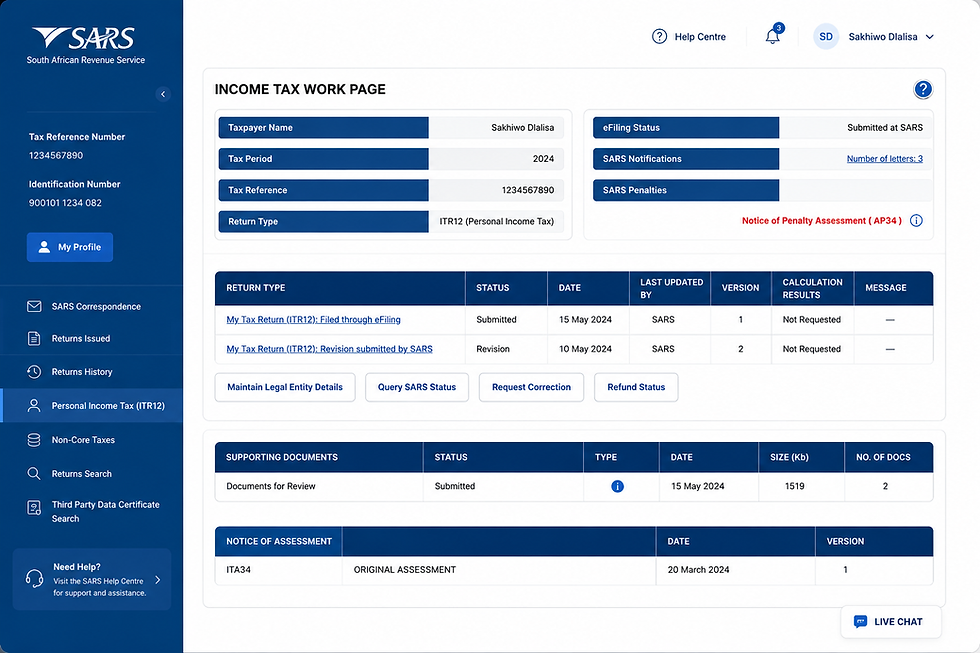Click Maintain Legal Entity Details button

point(285,387)
